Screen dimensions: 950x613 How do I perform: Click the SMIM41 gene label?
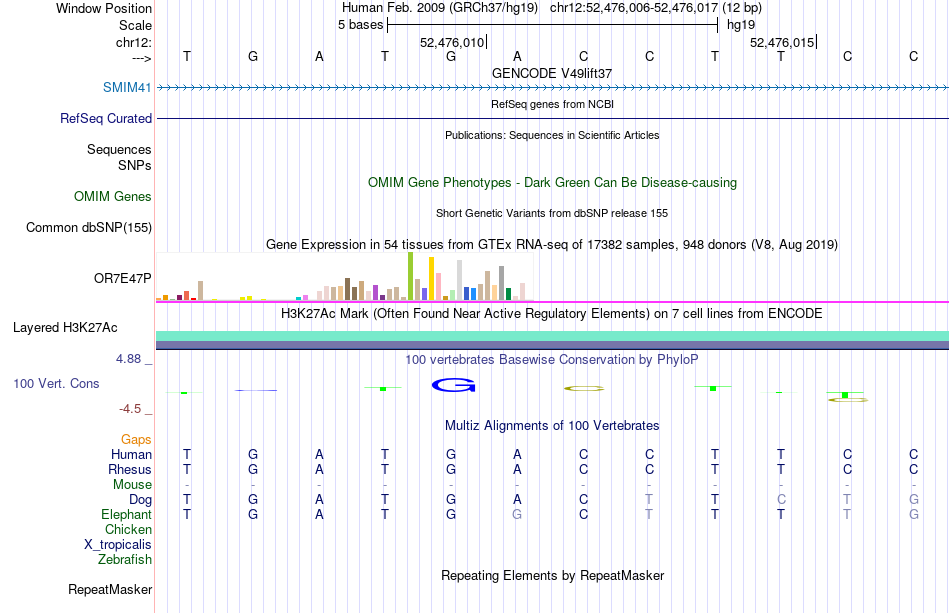[x=127, y=87]
